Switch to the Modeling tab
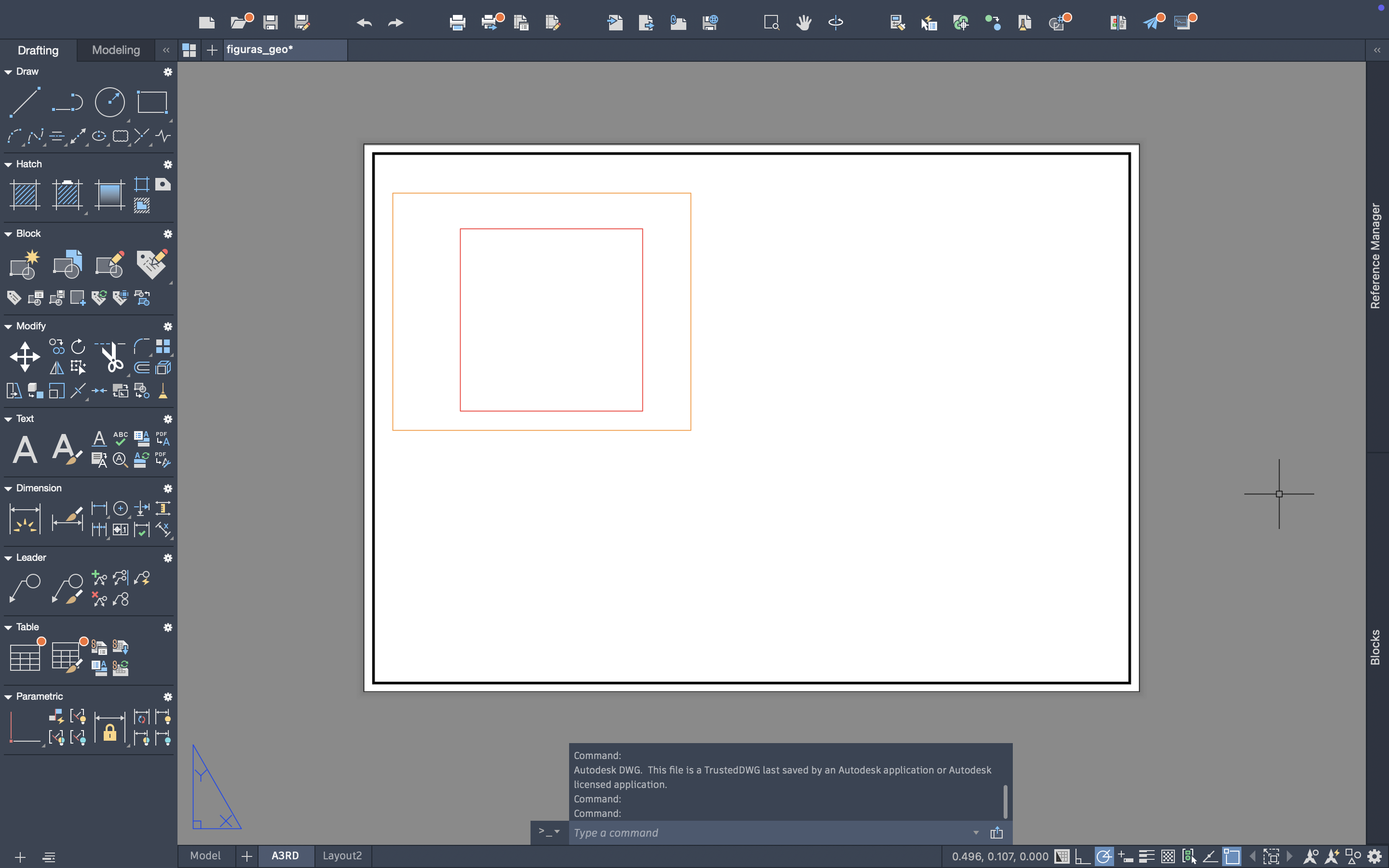The height and width of the screenshot is (868, 1389). (116, 50)
